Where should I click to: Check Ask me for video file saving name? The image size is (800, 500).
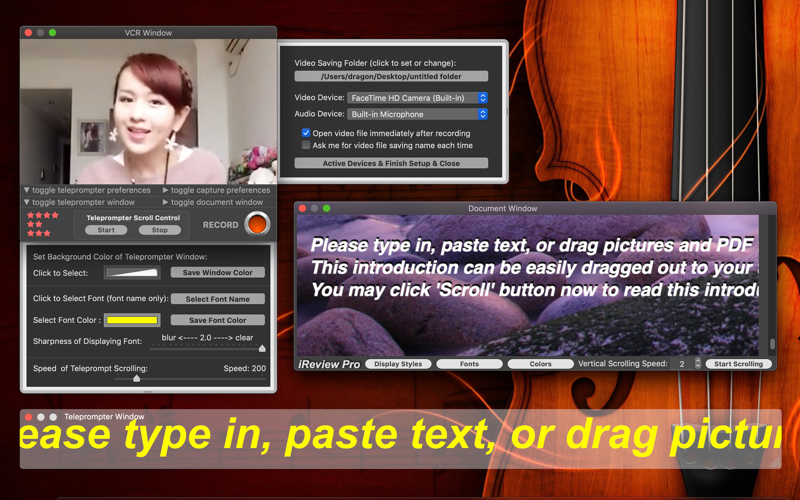[x=306, y=145]
